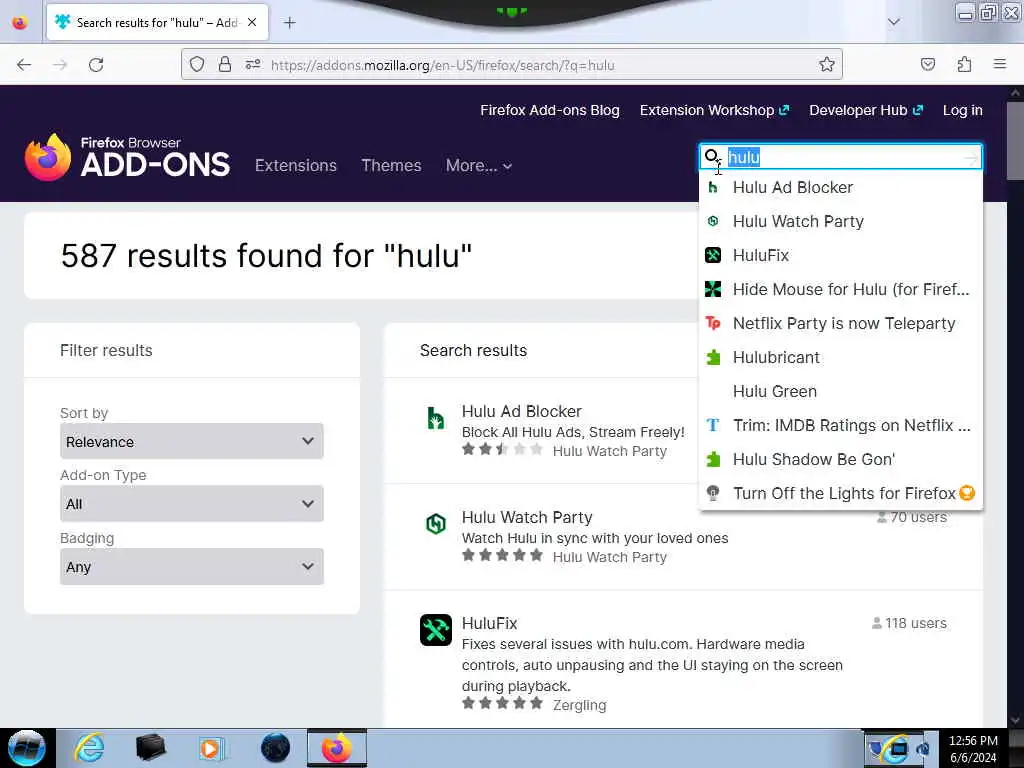Image resolution: width=1024 pixels, height=768 pixels.
Task: Open tracking protection shield icon
Action: tap(197, 65)
